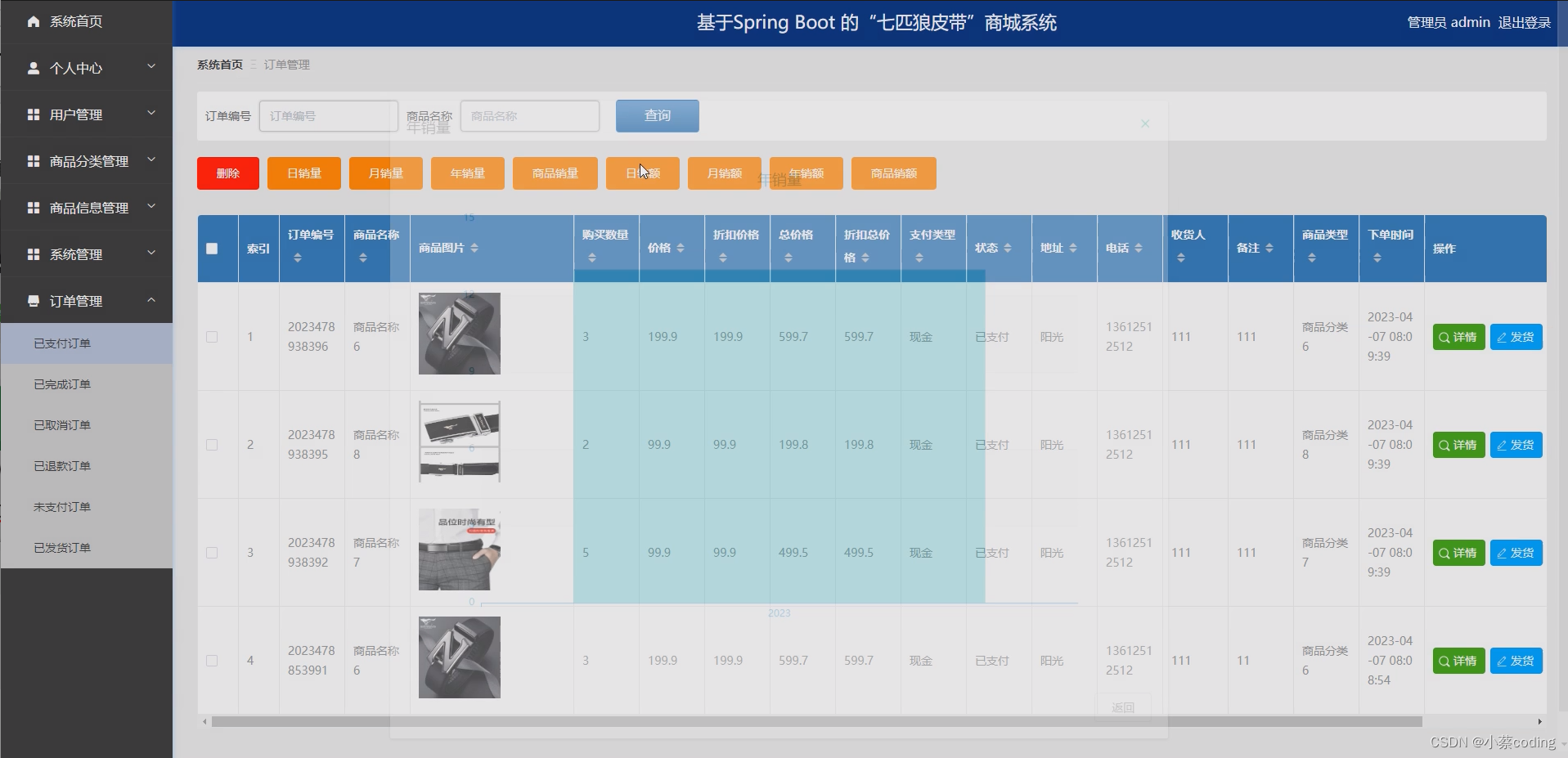The image size is (1568, 758).
Task: Sort by 电话 column arrows
Action: coord(1139,248)
